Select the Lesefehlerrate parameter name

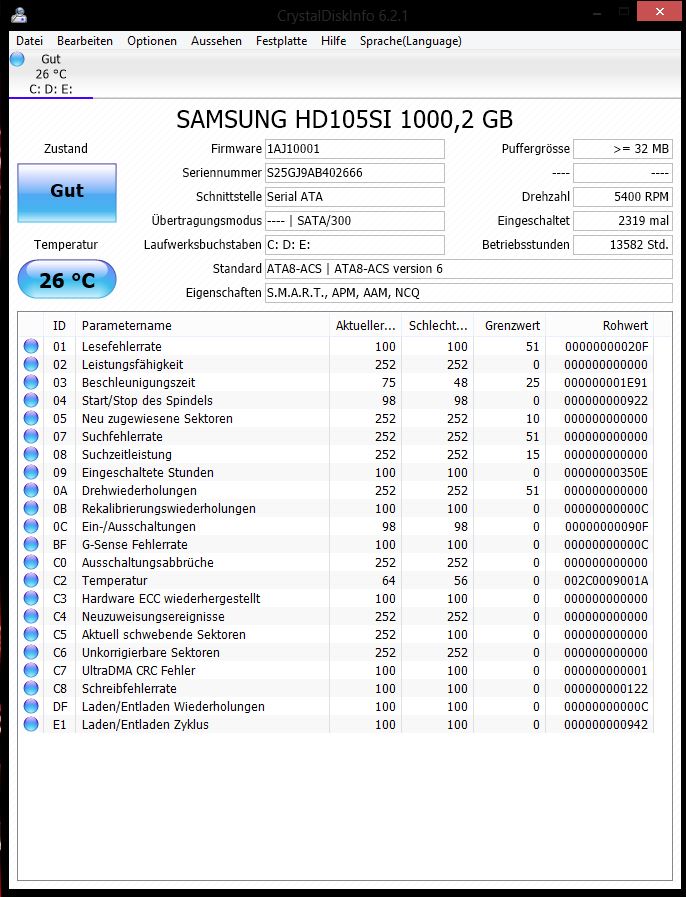click(121, 347)
